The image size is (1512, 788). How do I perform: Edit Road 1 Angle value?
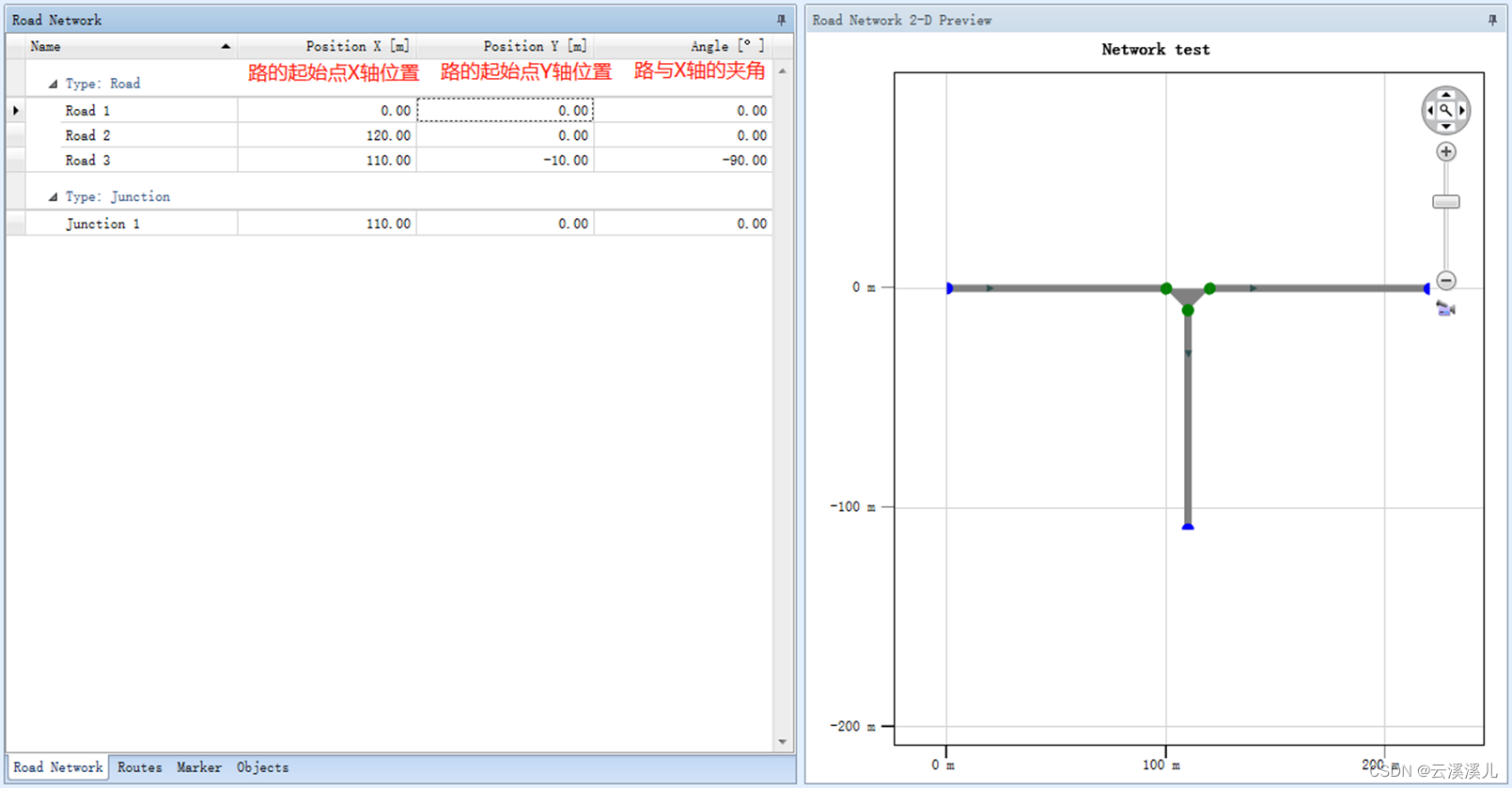683,111
